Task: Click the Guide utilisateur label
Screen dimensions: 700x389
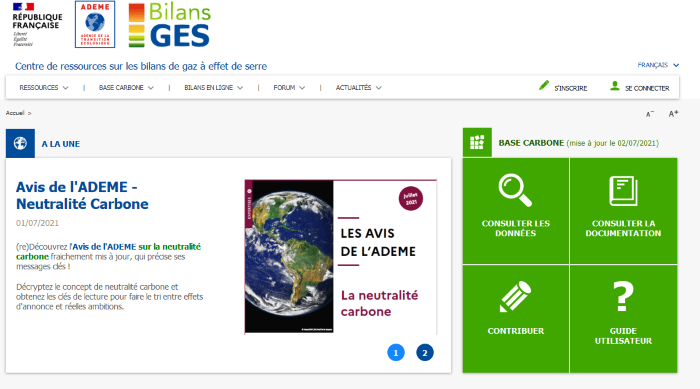Action: pyautogui.click(x=623, y=336)
